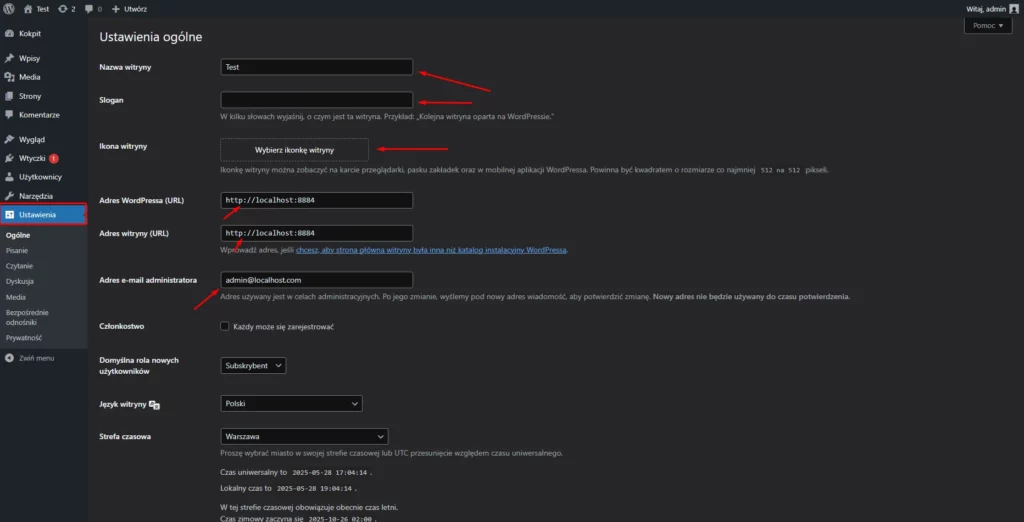Click into the Slogan text field
Image resolution: width=1024 pixels, height=522 pixels.
tap(316, 100)
